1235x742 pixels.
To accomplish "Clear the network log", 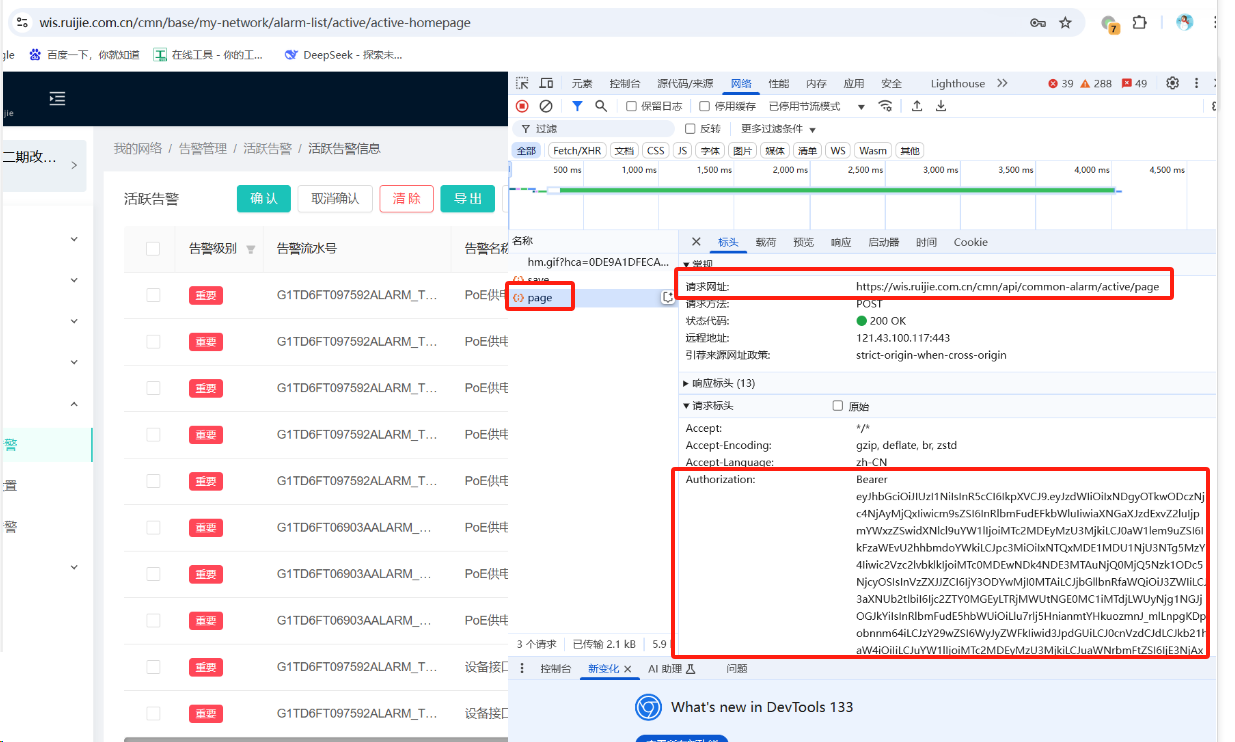I will tap(546, 106).
